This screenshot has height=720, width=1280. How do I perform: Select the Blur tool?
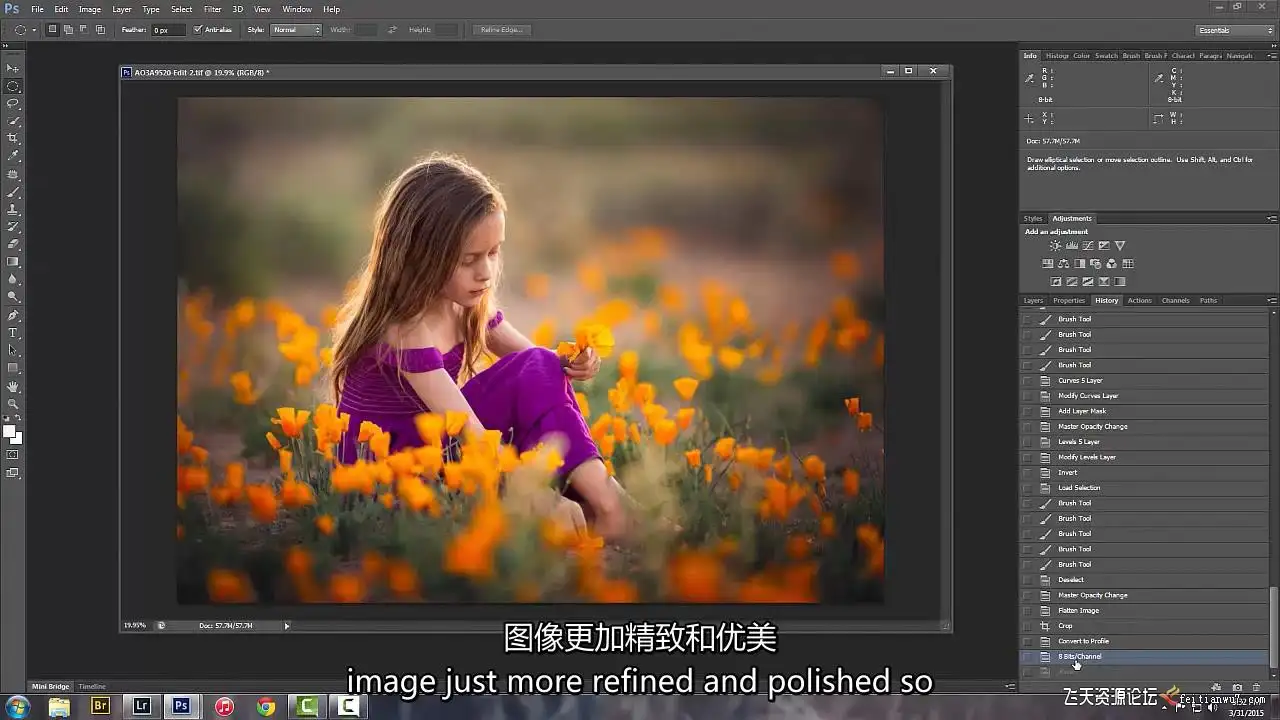tap(13, 279)
